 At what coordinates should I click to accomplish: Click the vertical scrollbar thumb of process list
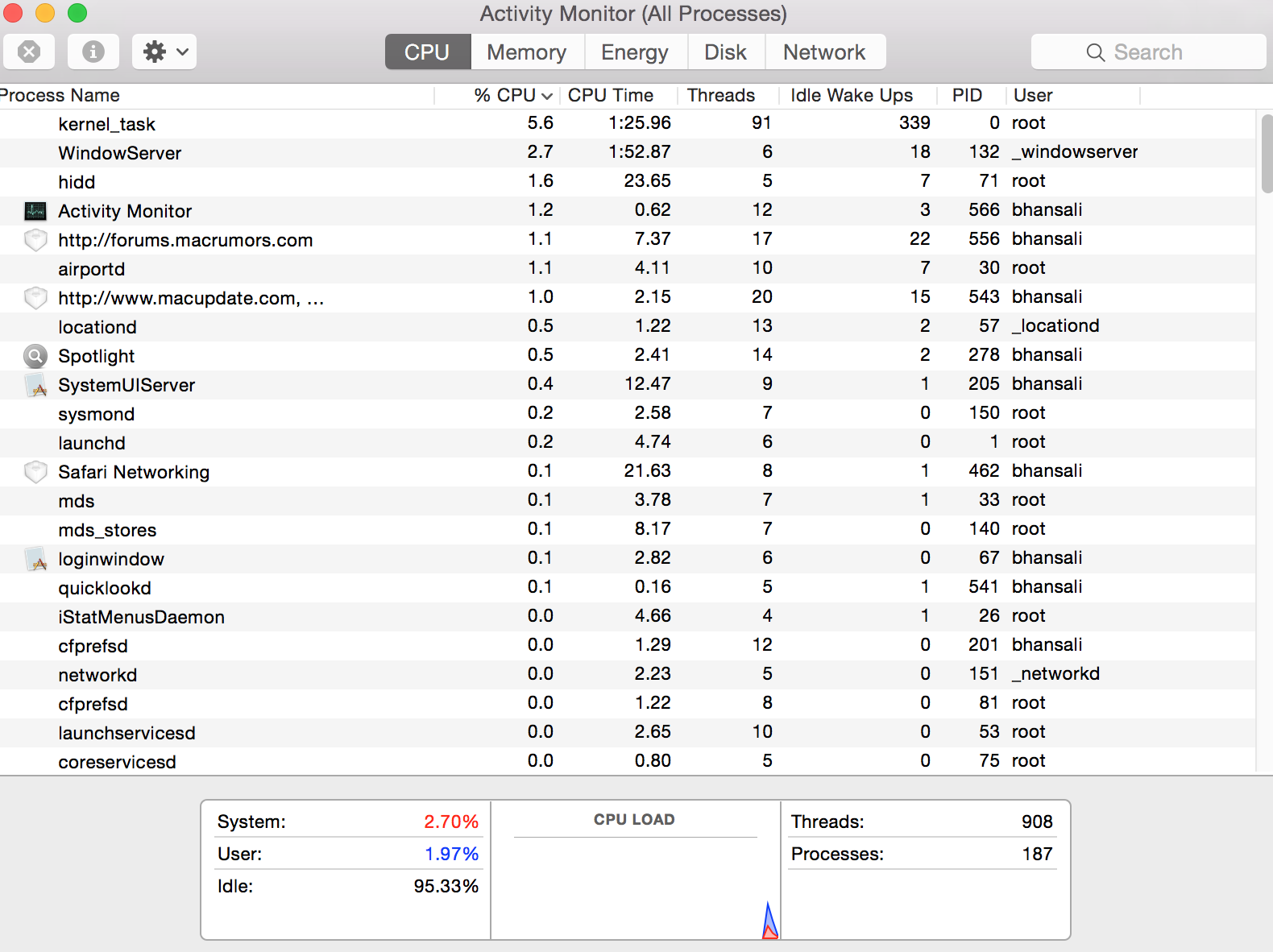1267,154
